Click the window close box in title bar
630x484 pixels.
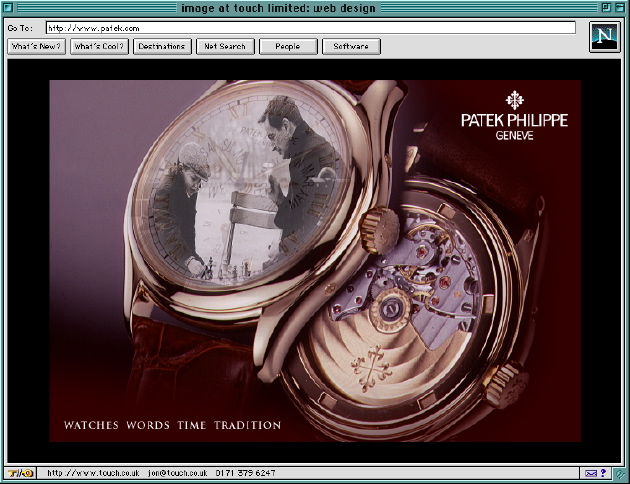coord(8,8)
